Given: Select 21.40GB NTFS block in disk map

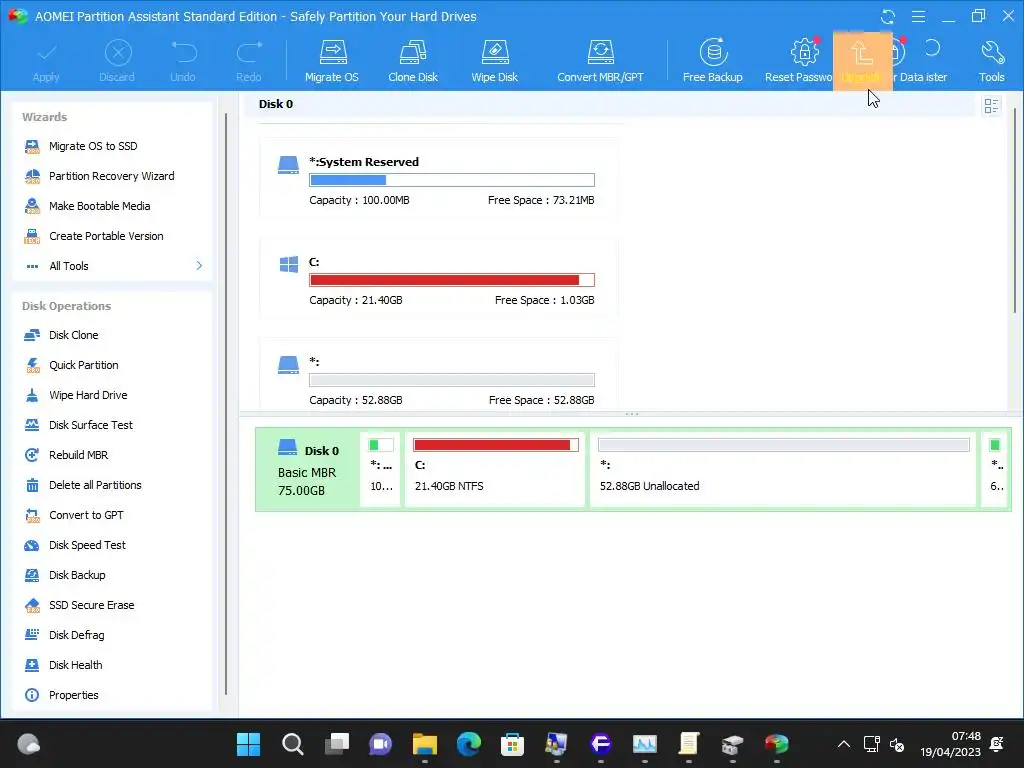Looking at the screenshot, I should pyautogui.click(x=494, y=470).
